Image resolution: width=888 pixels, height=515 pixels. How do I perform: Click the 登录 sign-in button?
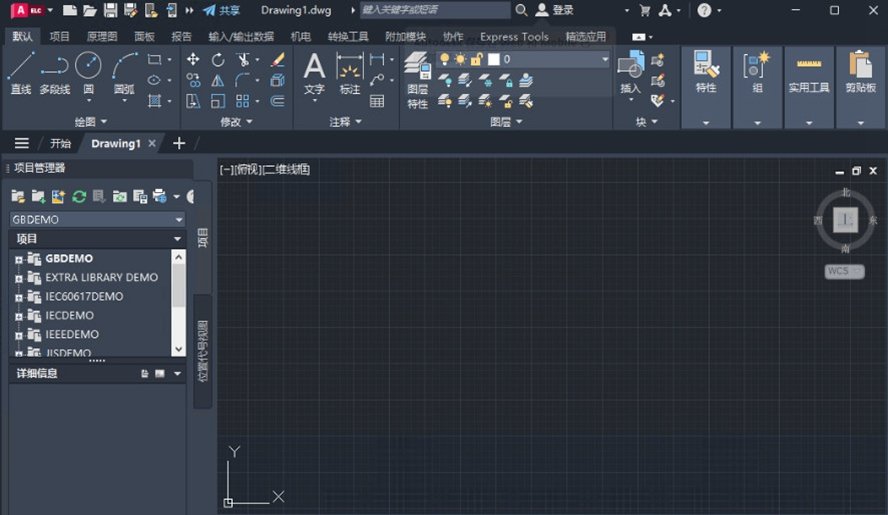pyautogui.click(x=555, y=10)
